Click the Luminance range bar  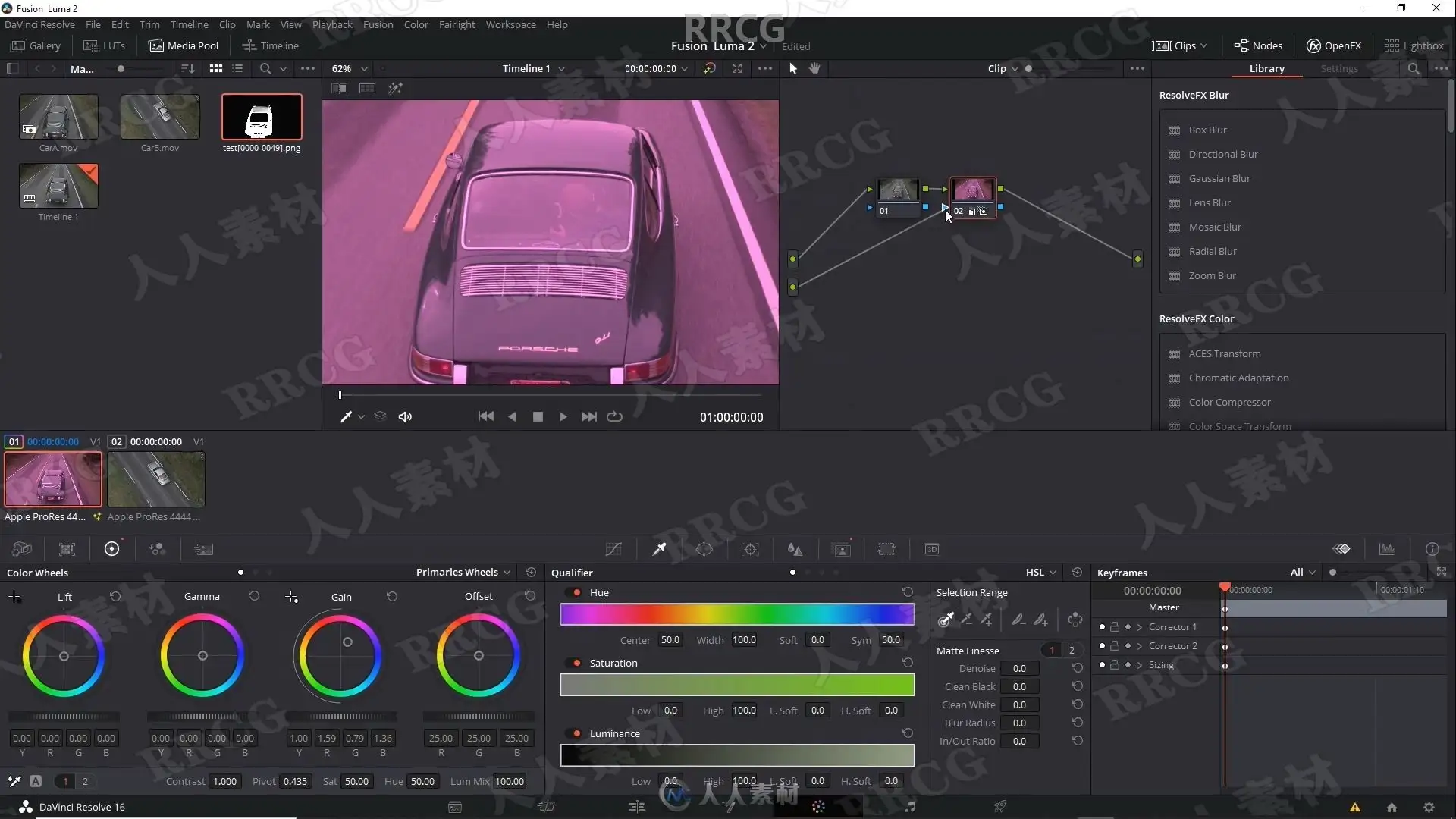tap(737, 755)
